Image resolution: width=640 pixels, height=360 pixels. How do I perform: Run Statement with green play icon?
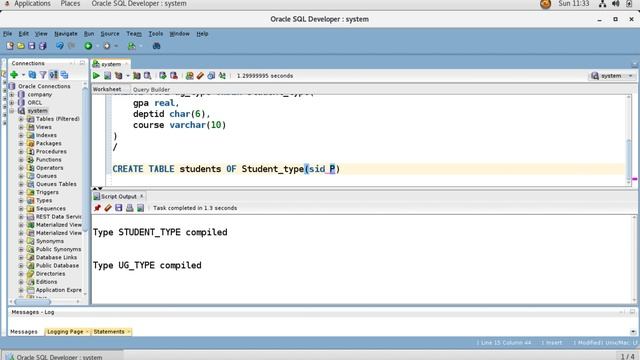tap(96, 76)
